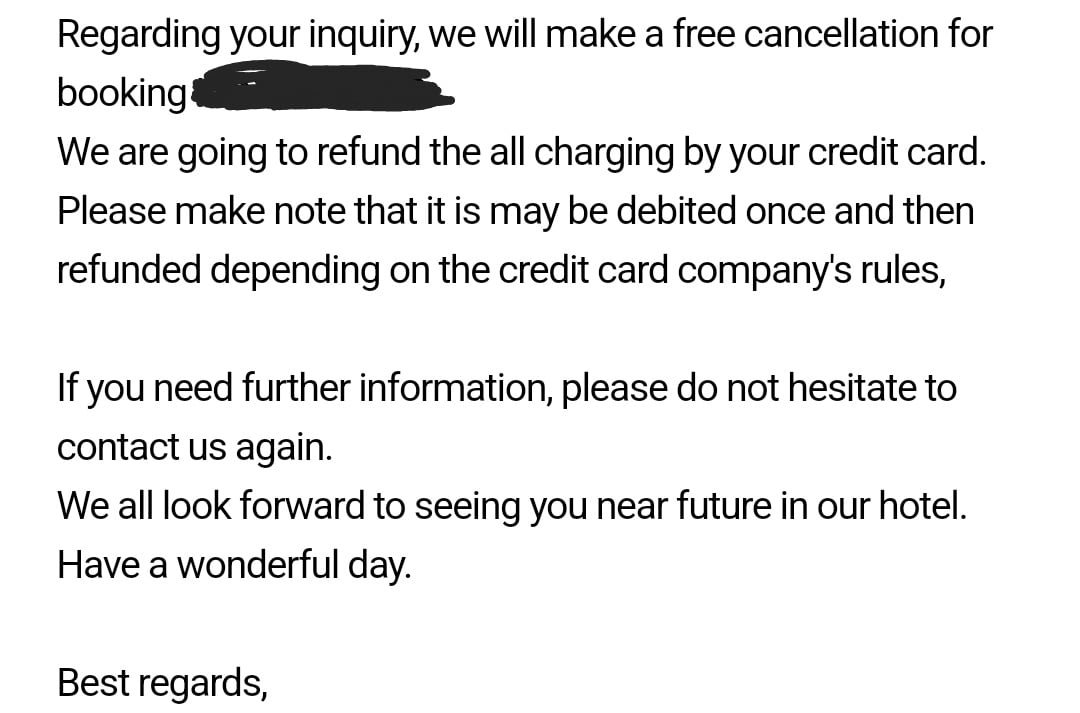Click the phrase "free cancellation"
The image size is (1080, 713).
click(800, 33)
